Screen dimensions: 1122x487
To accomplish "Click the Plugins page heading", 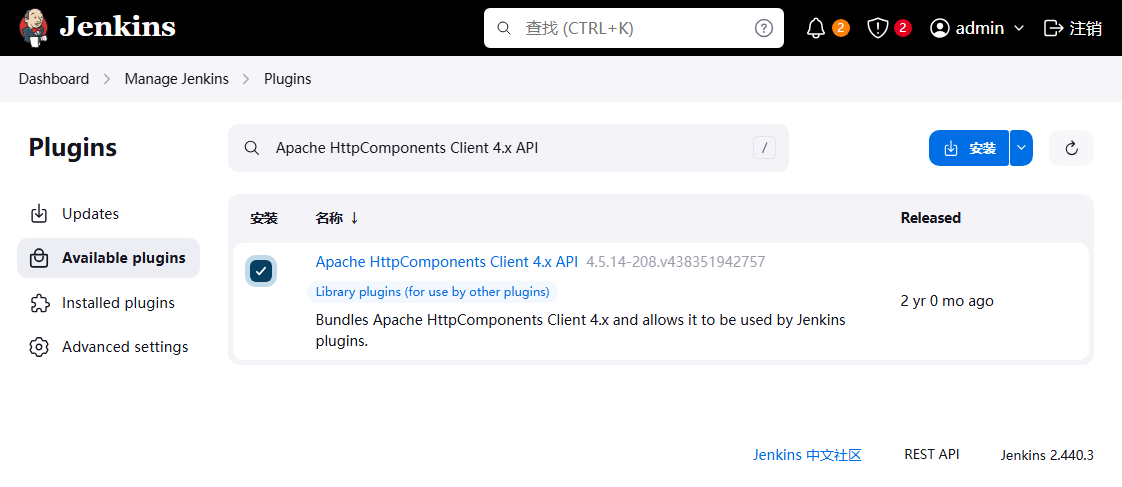I will [x=72, y=148].
